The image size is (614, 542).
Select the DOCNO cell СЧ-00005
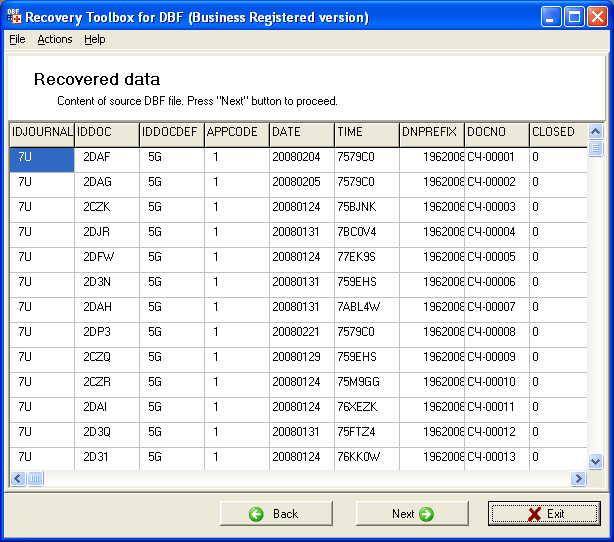click(494, 257)
